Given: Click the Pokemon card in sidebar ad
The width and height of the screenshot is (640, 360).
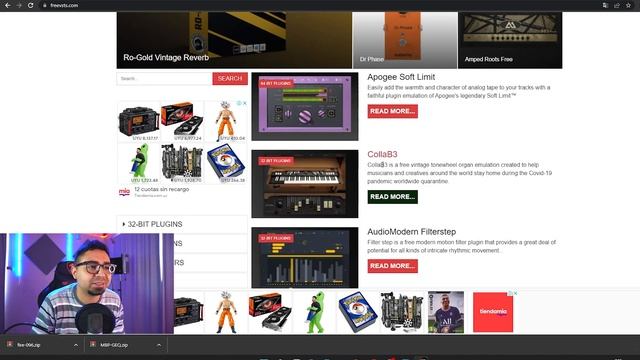Looking at the screenshot, I should (x=226, y=163).
